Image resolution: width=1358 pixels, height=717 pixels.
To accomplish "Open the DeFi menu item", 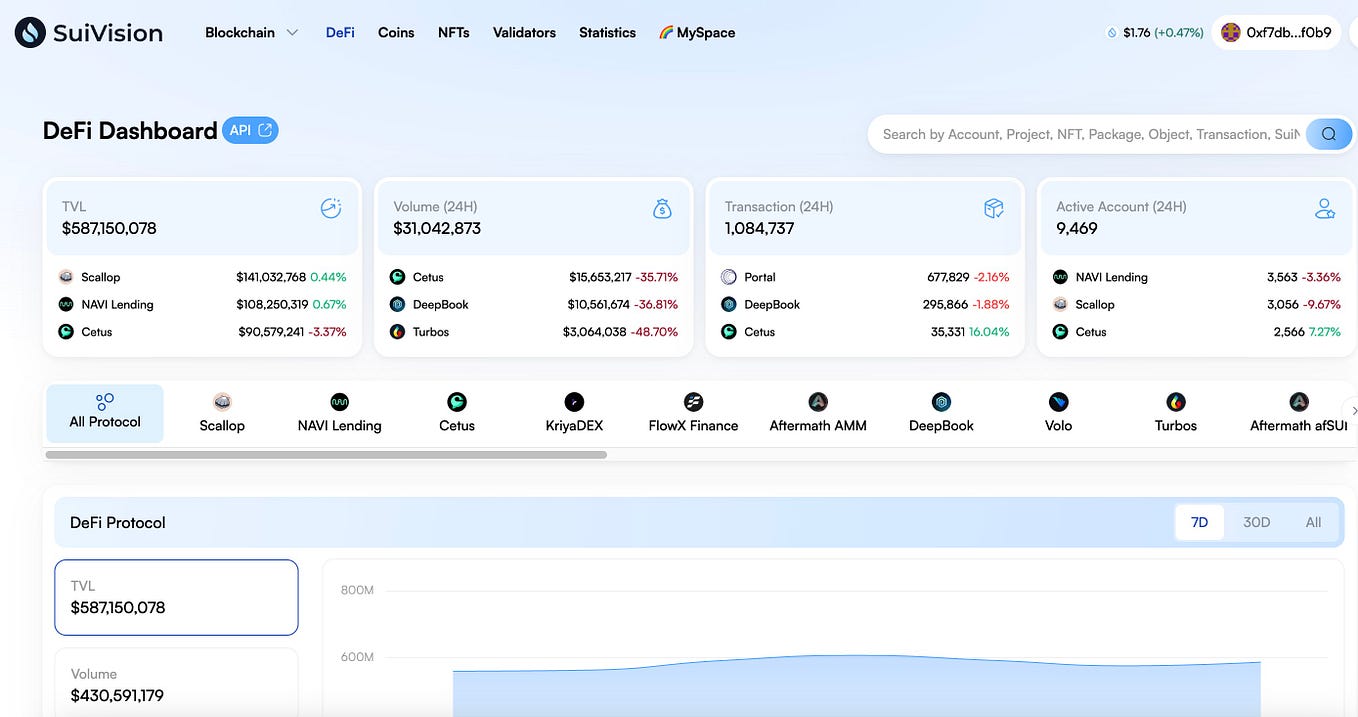I will point(339,31).
